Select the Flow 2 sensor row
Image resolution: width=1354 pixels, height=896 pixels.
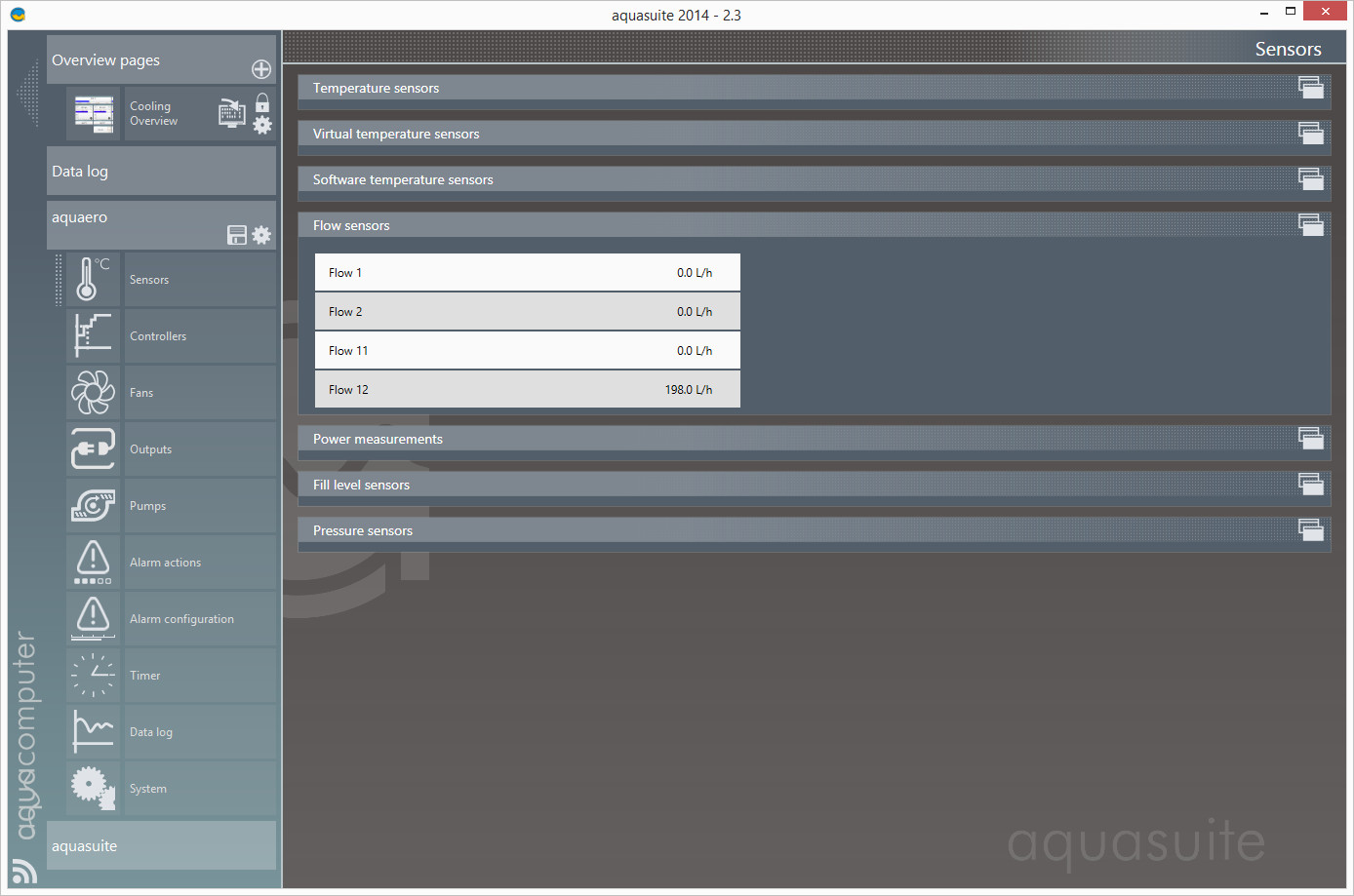click(x=528, y=312)
